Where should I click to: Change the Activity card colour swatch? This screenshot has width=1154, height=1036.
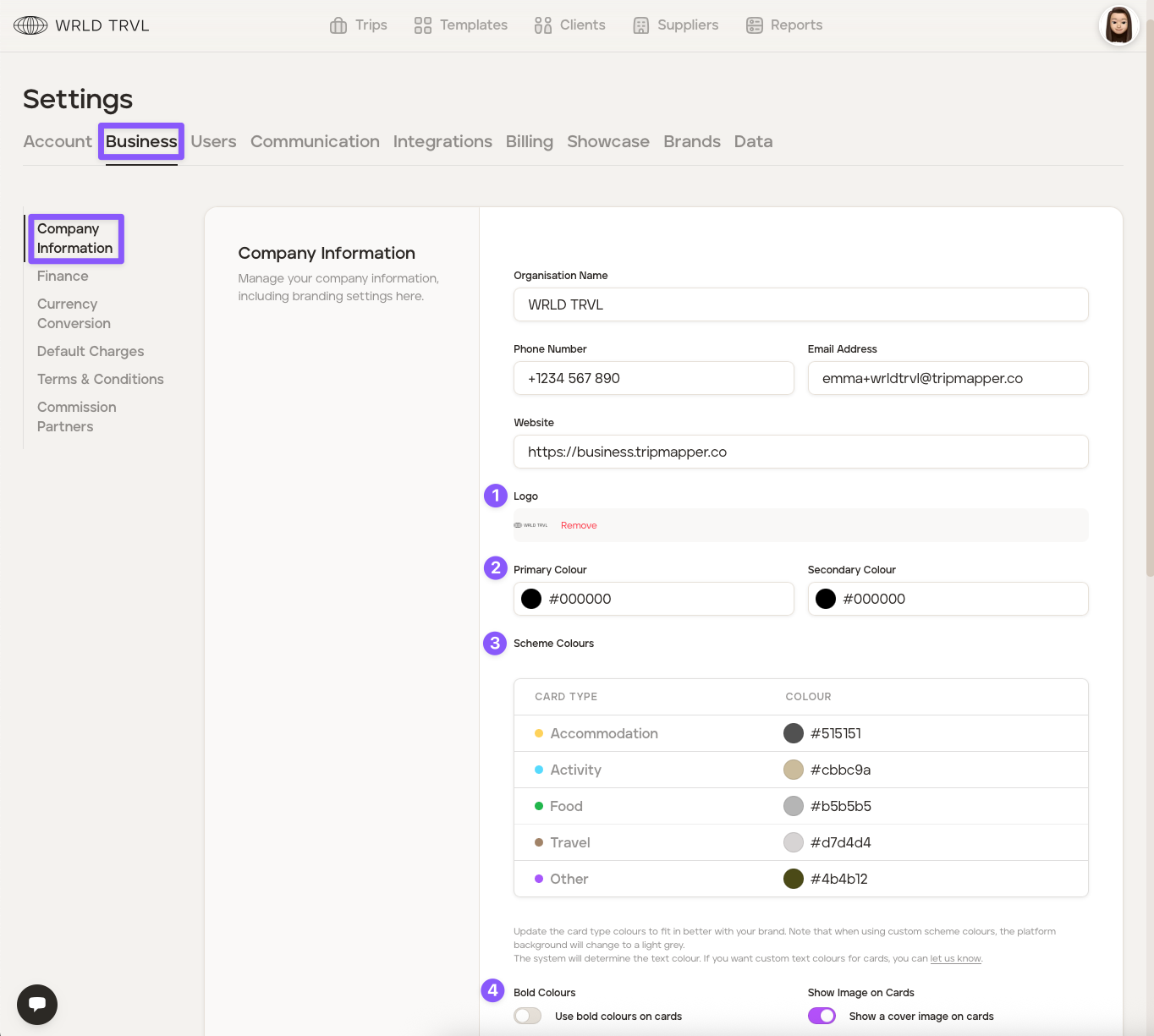tap(794, 770)
